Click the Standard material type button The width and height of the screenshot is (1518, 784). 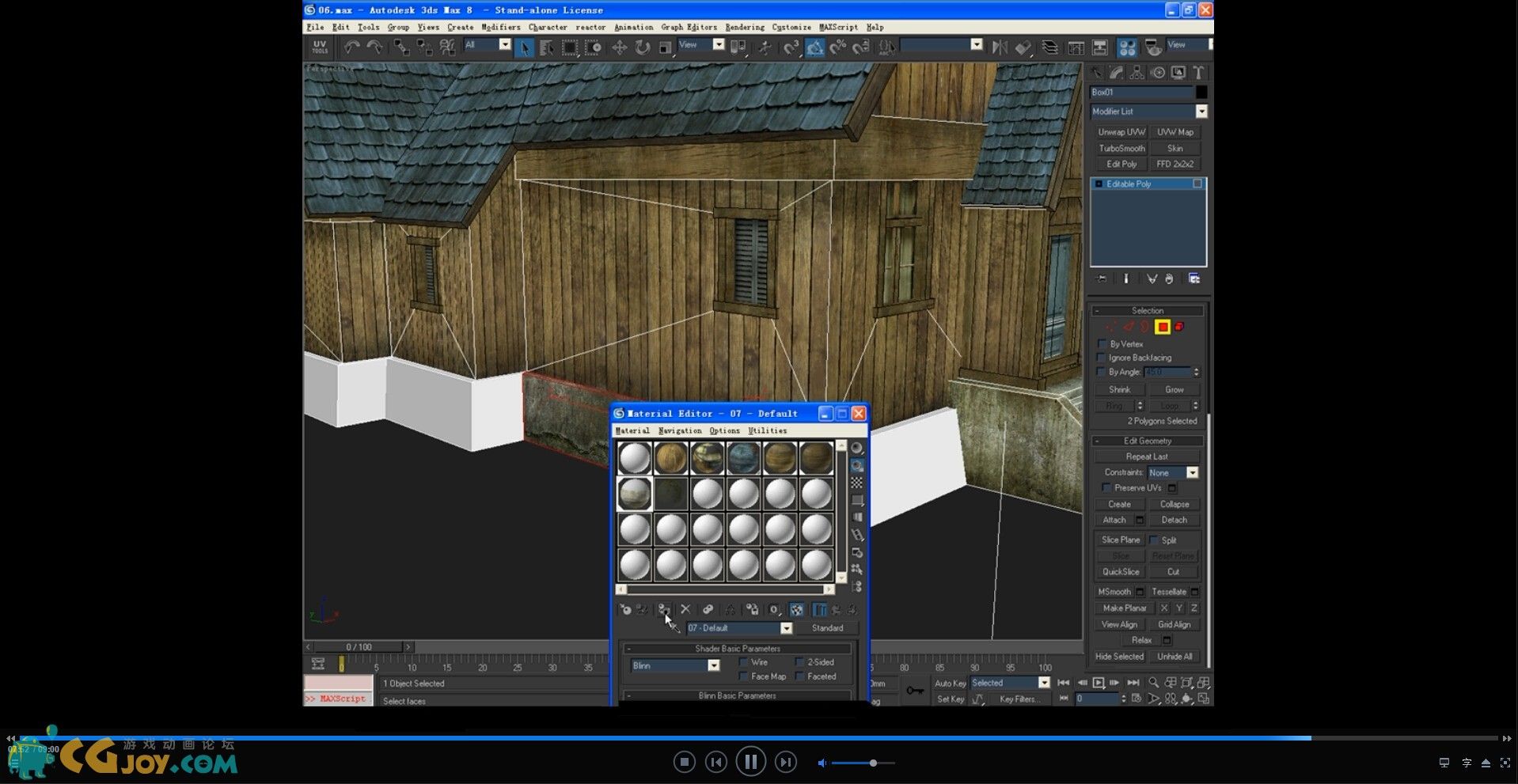(x=827, y=628)
